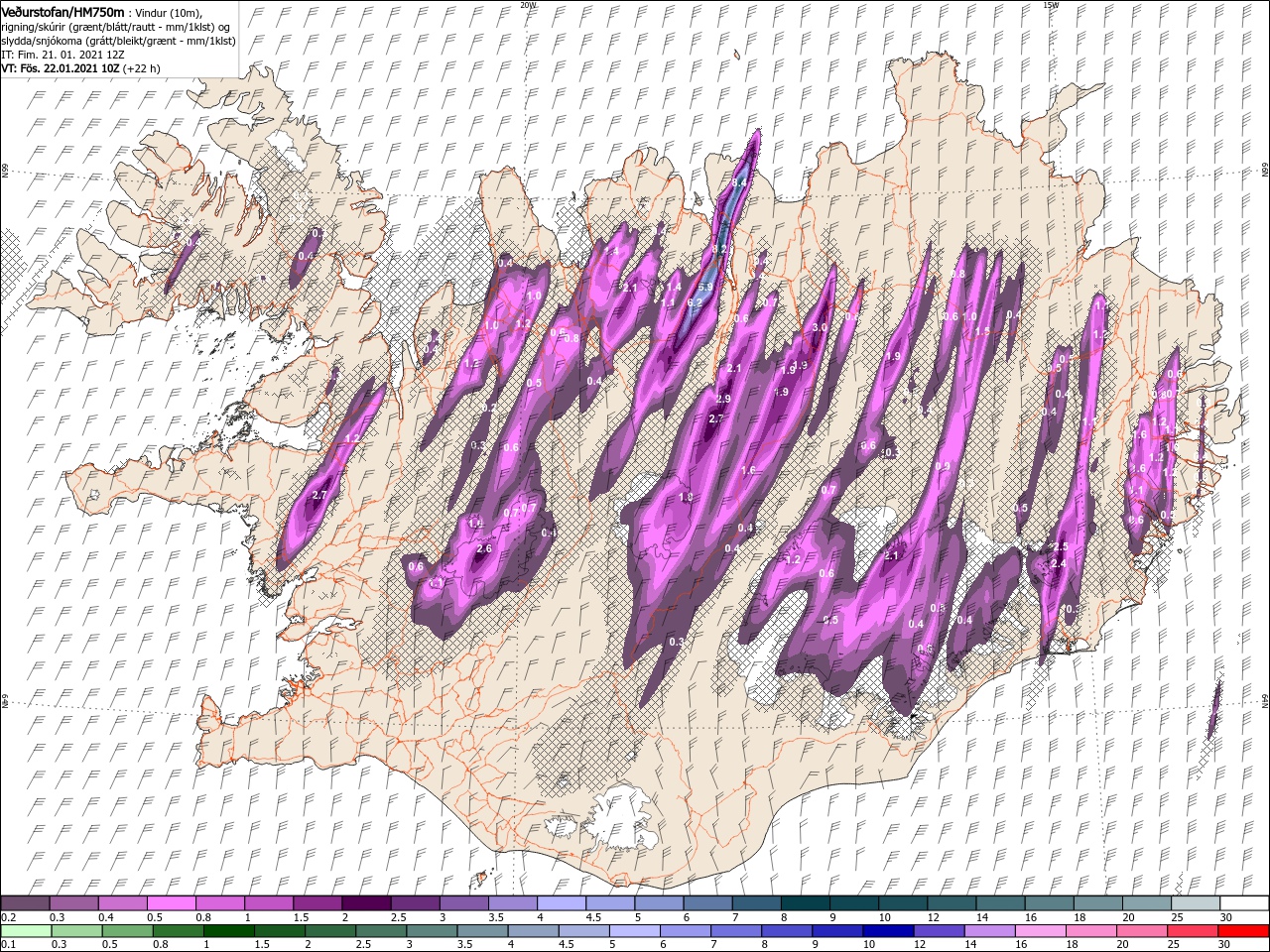Pick upper-row swatch starting at 3
Screen dimensions: 1270x952
tap(464, 902)
